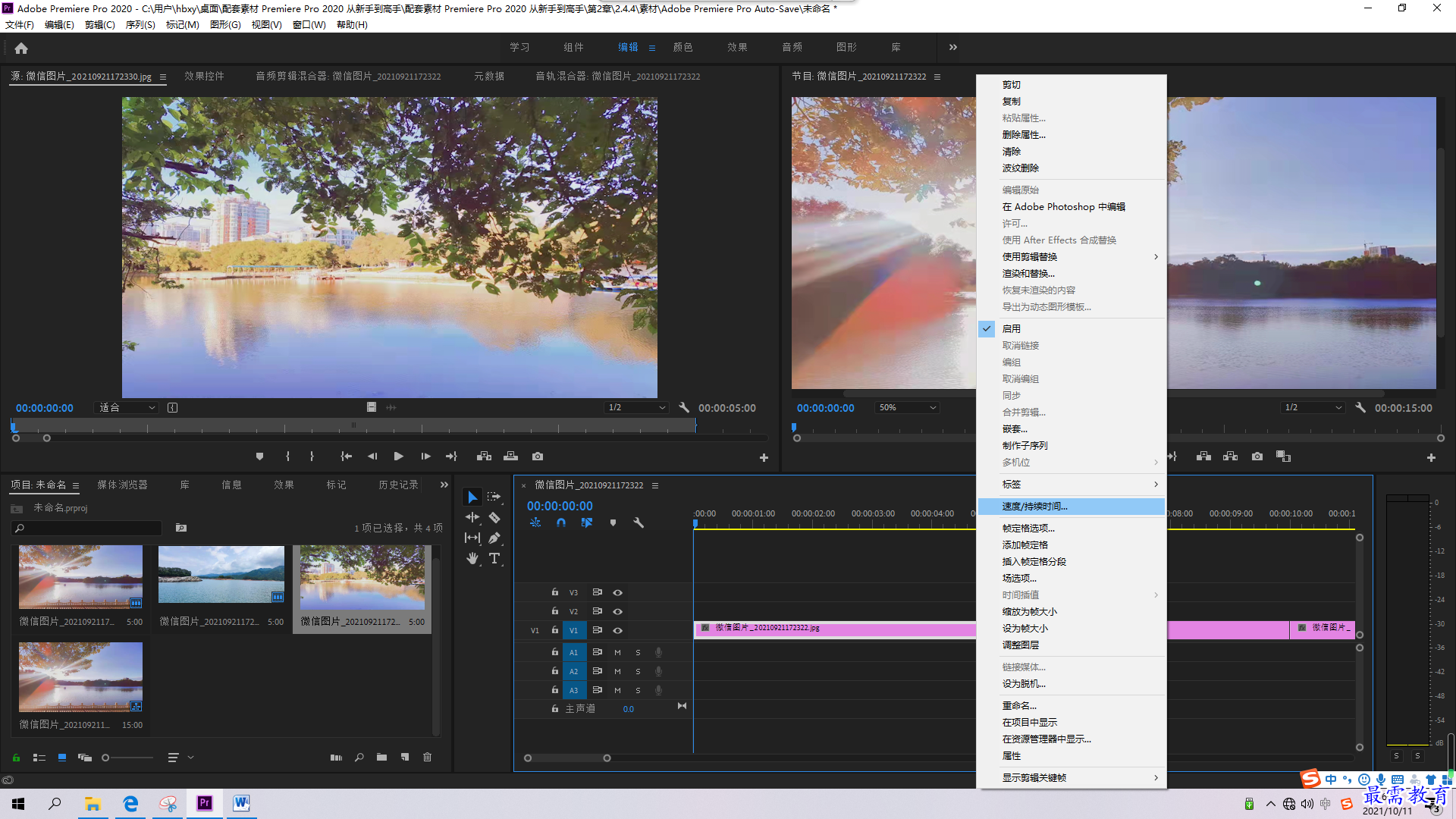Solo audio track A2
Viewport: 1456px width, 819px height.
638,671
